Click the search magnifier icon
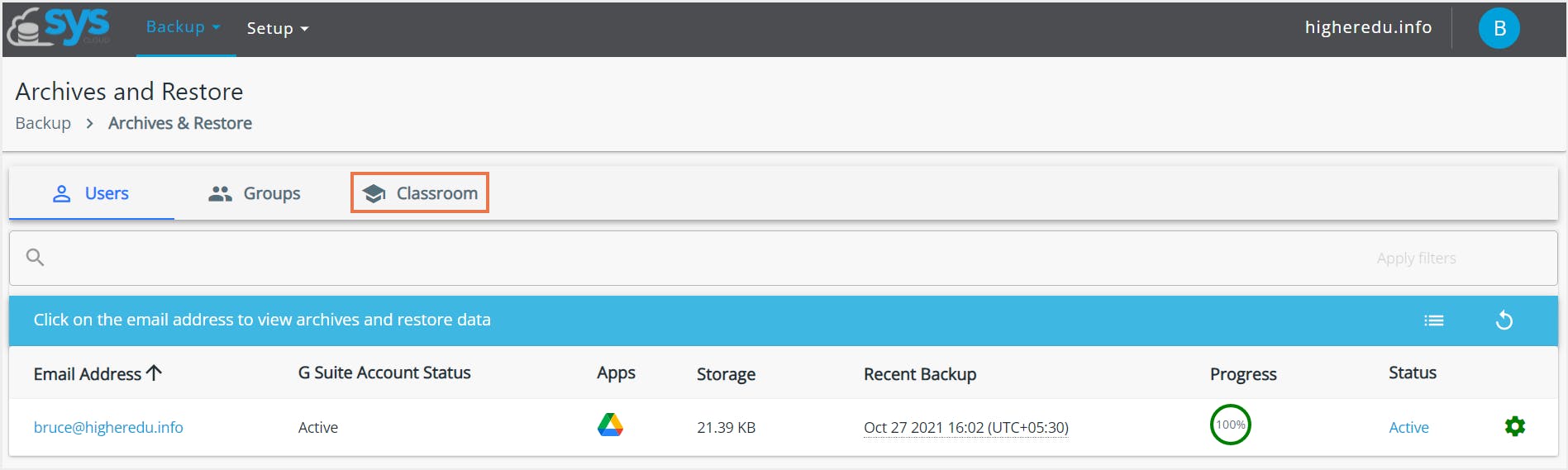The width and height of the screenshot is (1568, 470). 35,258
